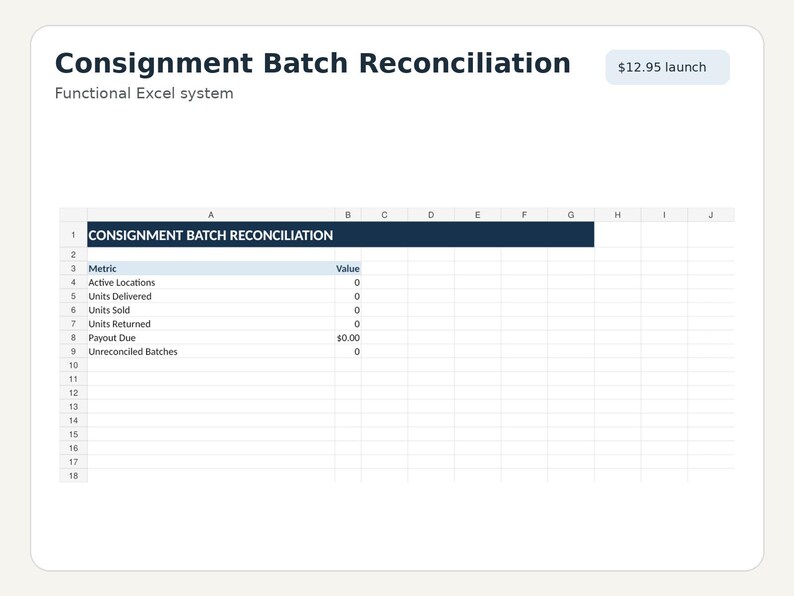Select row 17 header

click(73, 462)
